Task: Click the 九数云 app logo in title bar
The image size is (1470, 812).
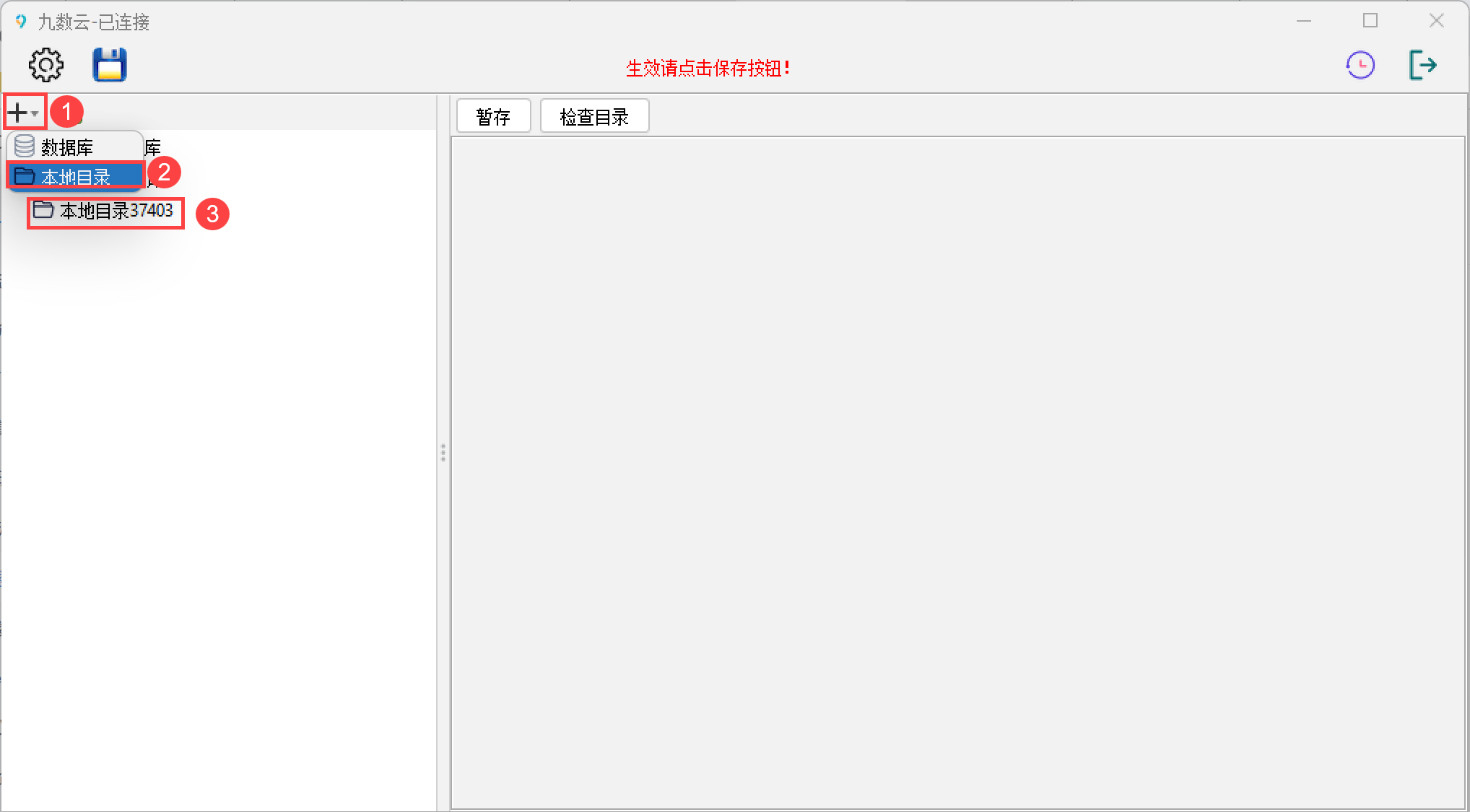Action: point(21,22)
